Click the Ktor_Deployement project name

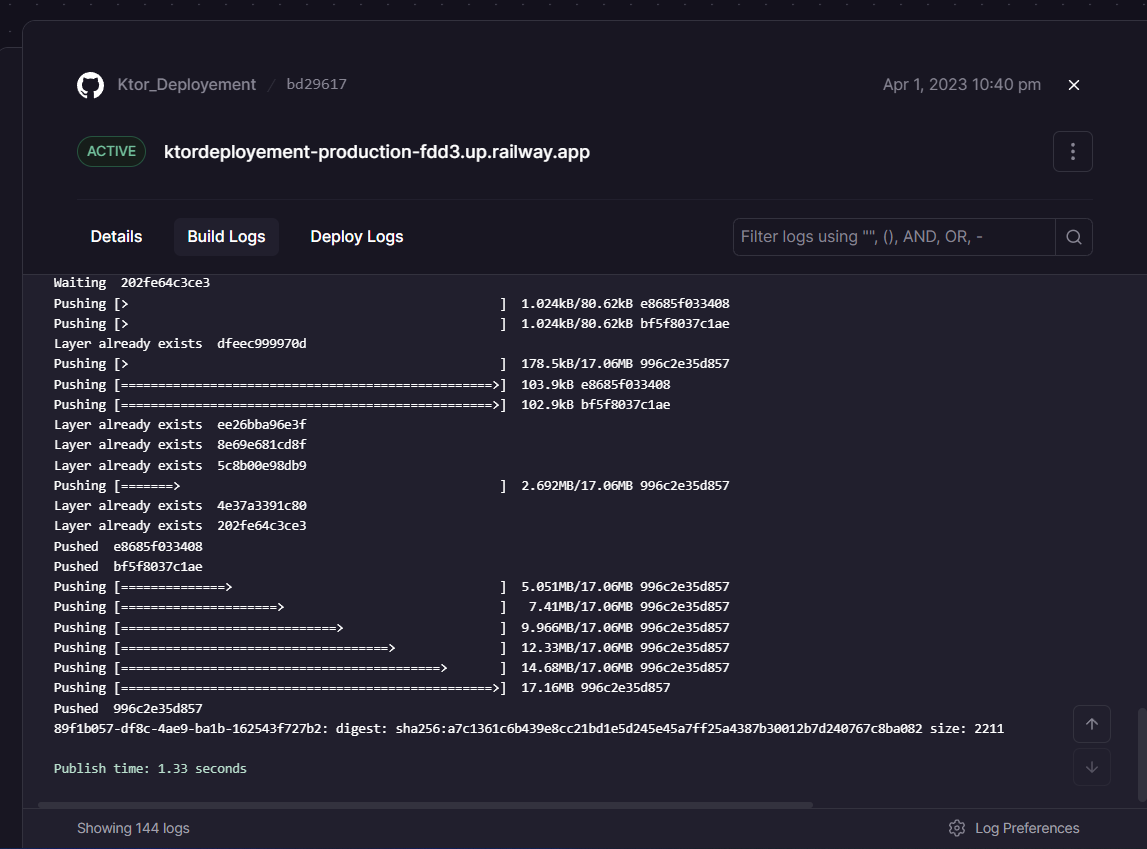186,85
